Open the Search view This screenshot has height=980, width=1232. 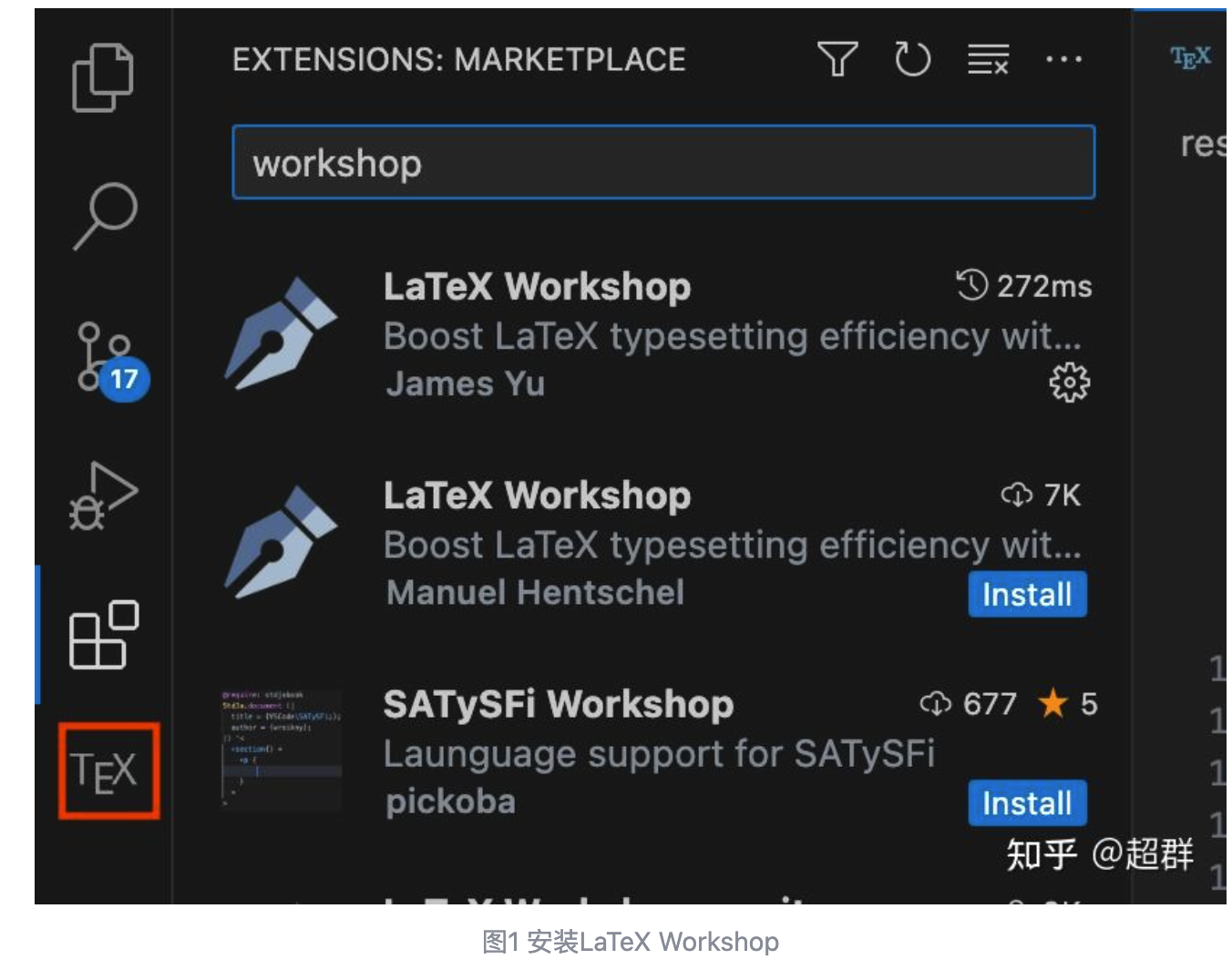click(105, 216)
